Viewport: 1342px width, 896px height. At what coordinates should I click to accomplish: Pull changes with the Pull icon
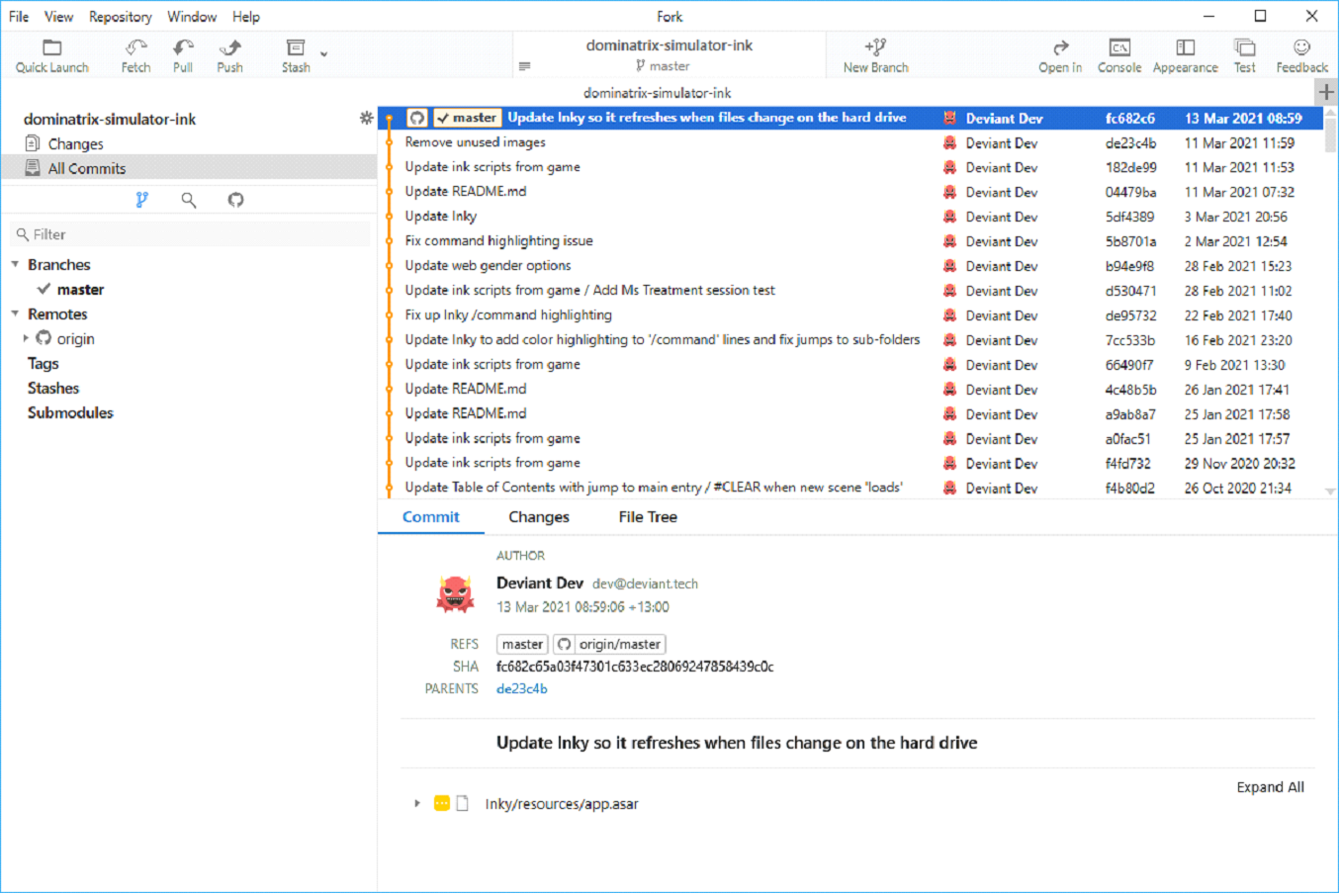pyautogui.click(x=183, y=56)
